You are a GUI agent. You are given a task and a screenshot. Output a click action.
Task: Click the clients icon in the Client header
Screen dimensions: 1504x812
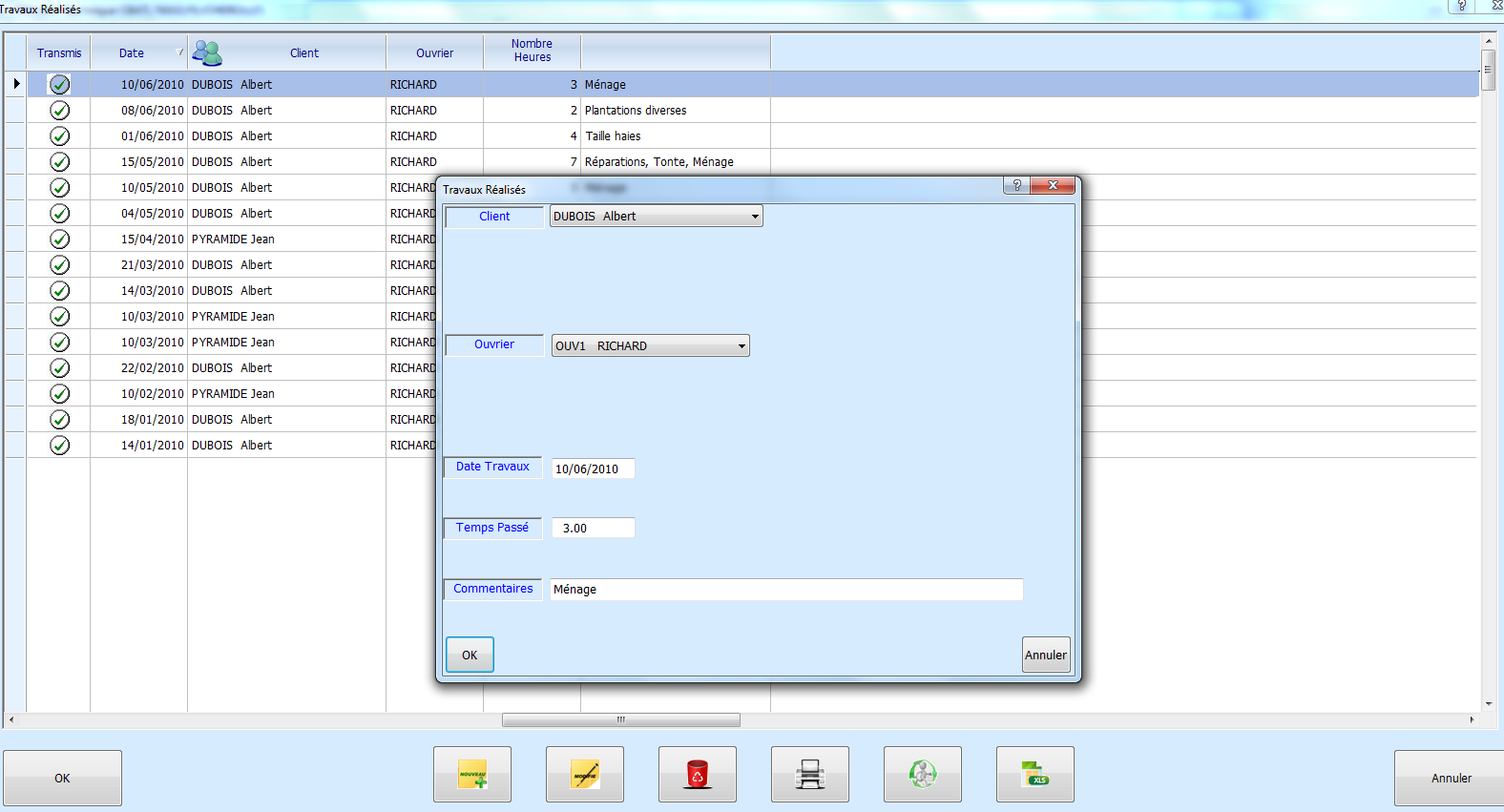pos(207,53)
